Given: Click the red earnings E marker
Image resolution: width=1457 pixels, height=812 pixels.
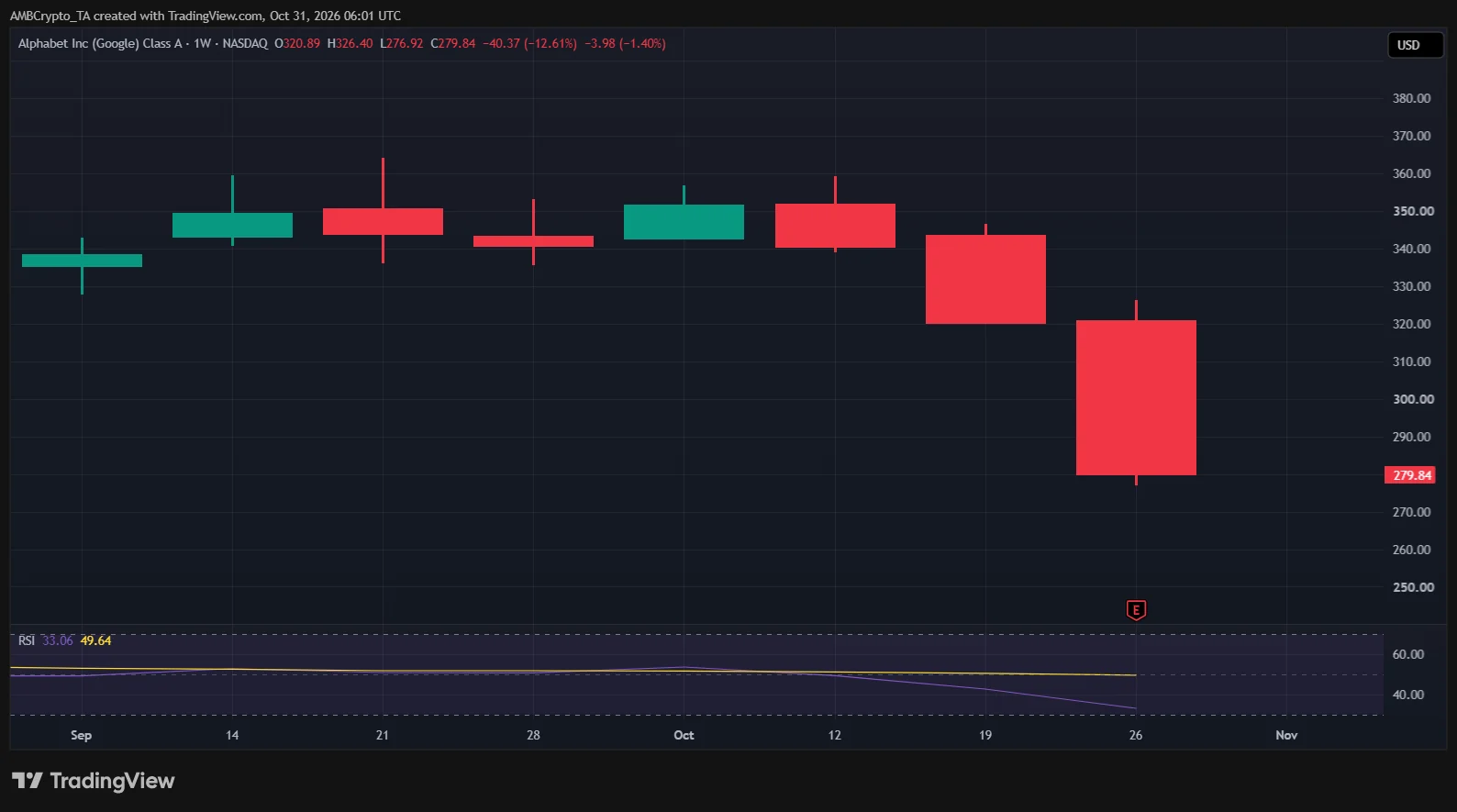Looking at the screenshot, I should click(1136, 610).
